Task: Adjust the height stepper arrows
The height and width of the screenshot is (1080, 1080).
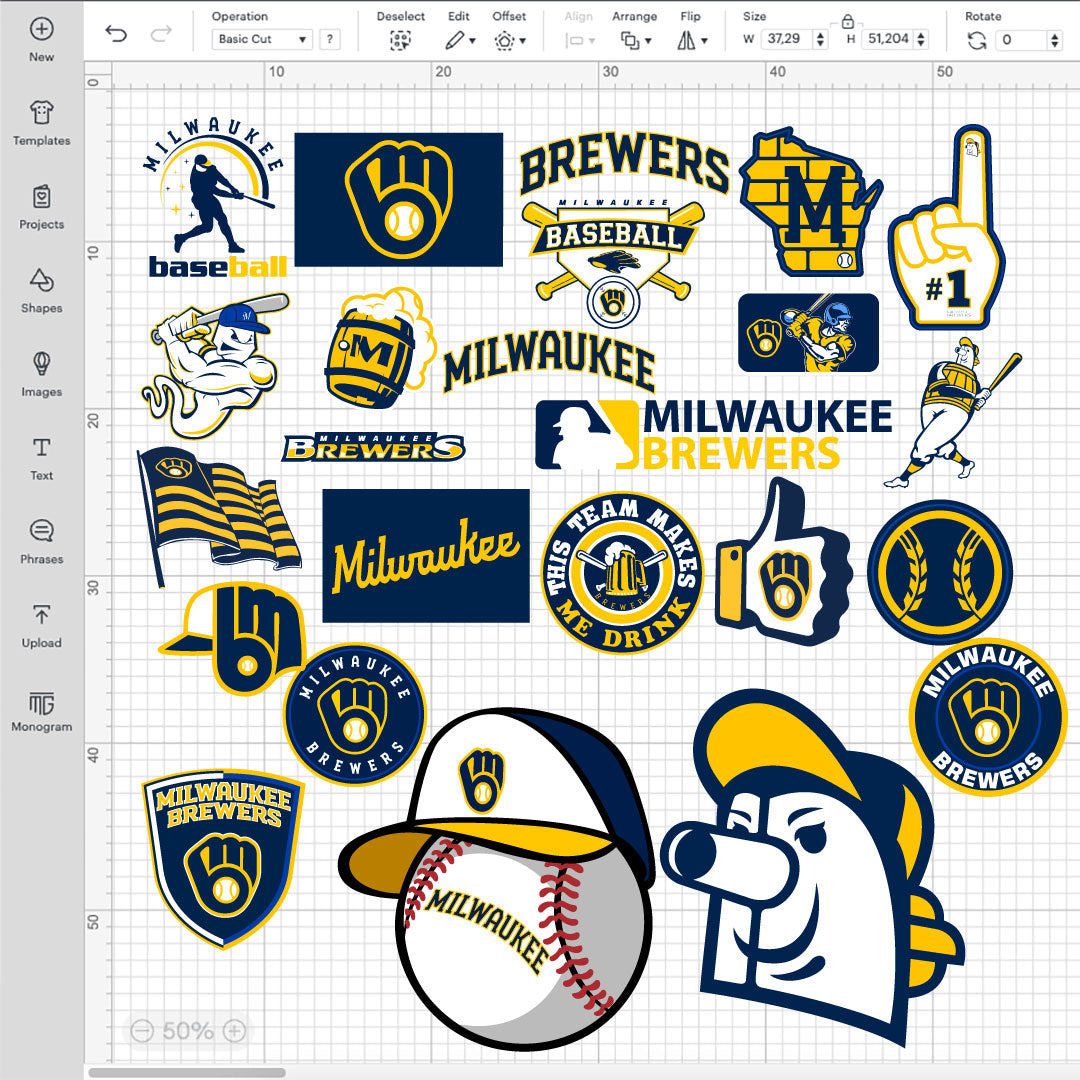Action: [x=922, y=39]
